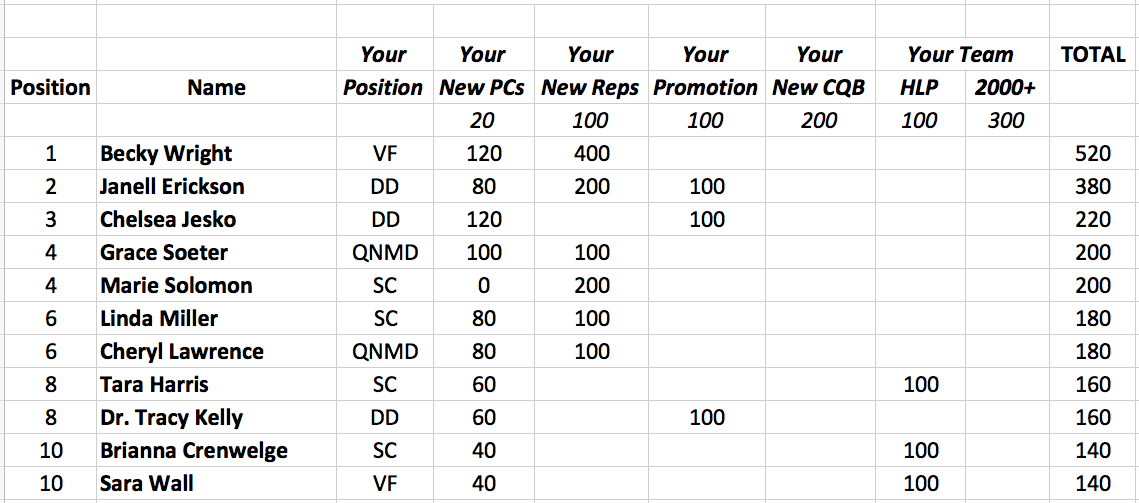The image size is (1139, 503).
Task: Select the Becky Wright name cell
Action: click(166, 154)
